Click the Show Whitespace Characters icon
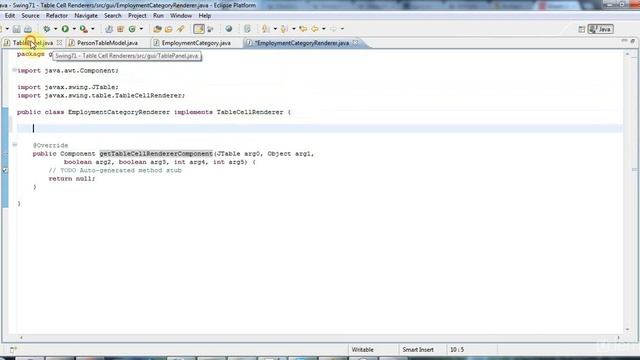The height and width of the screenshot is (360, 640). pyautogui.click(x=247, y=29)
